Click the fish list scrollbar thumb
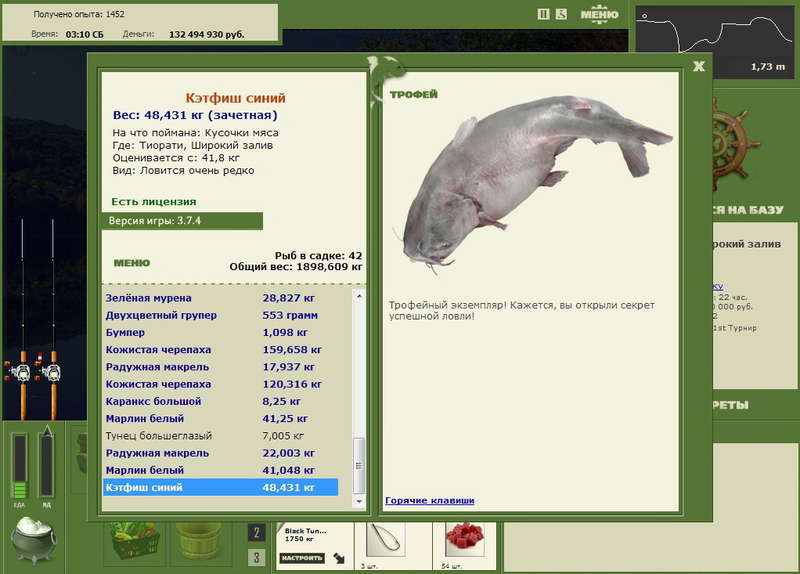This screenshot has width=800, height=574. [x=359, y=465]
